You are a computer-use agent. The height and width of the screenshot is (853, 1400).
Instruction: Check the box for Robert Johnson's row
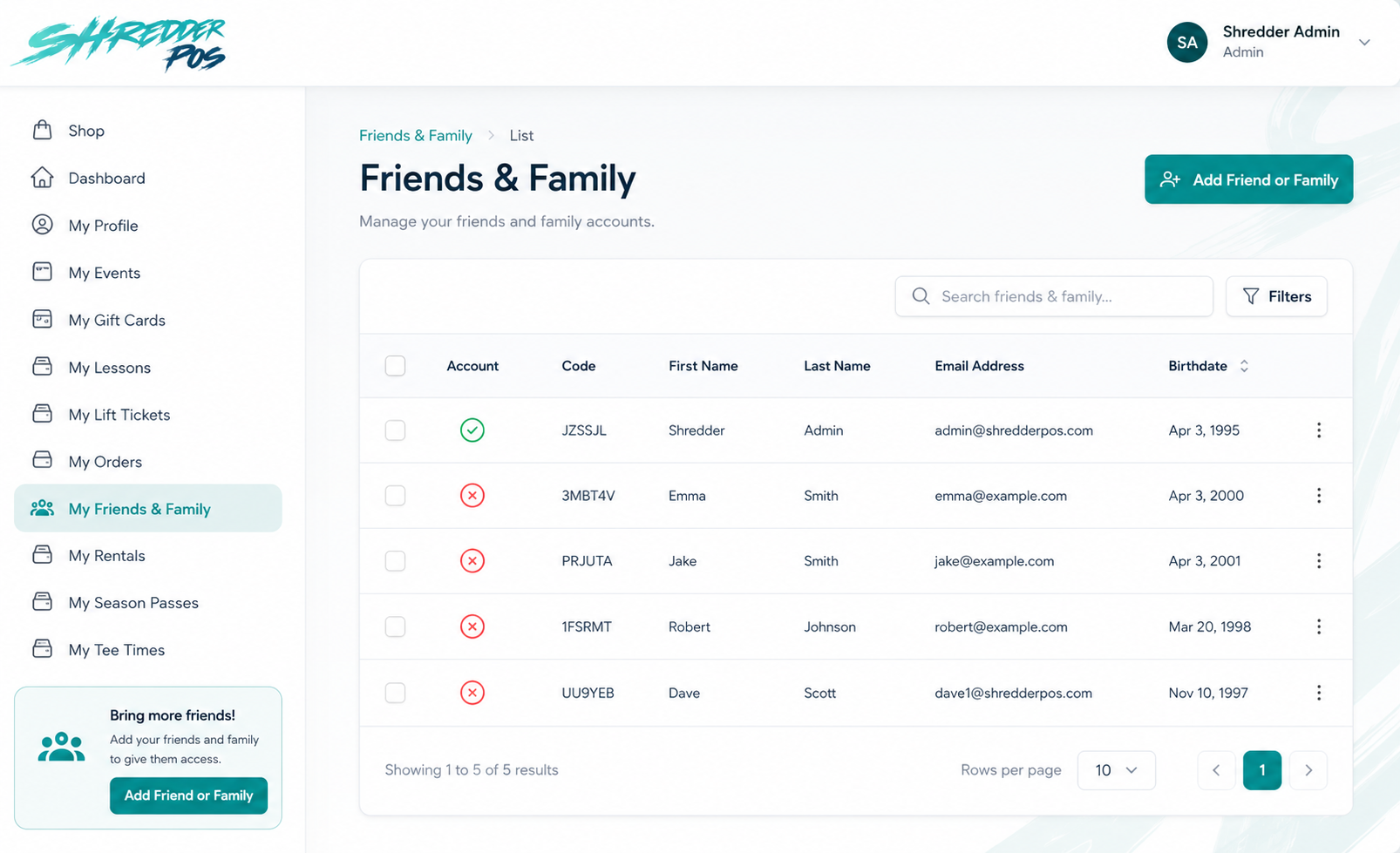tap(395, 626)
